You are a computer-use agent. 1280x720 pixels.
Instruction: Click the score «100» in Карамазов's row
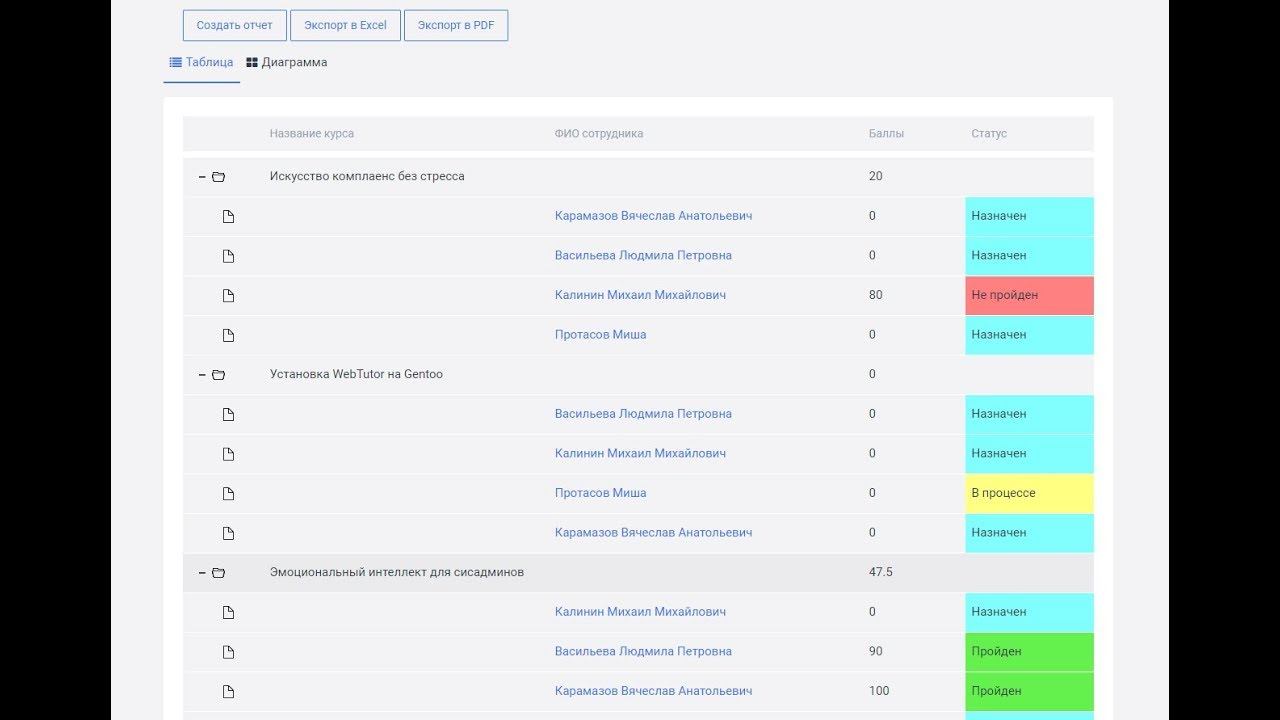coord(879,691)
